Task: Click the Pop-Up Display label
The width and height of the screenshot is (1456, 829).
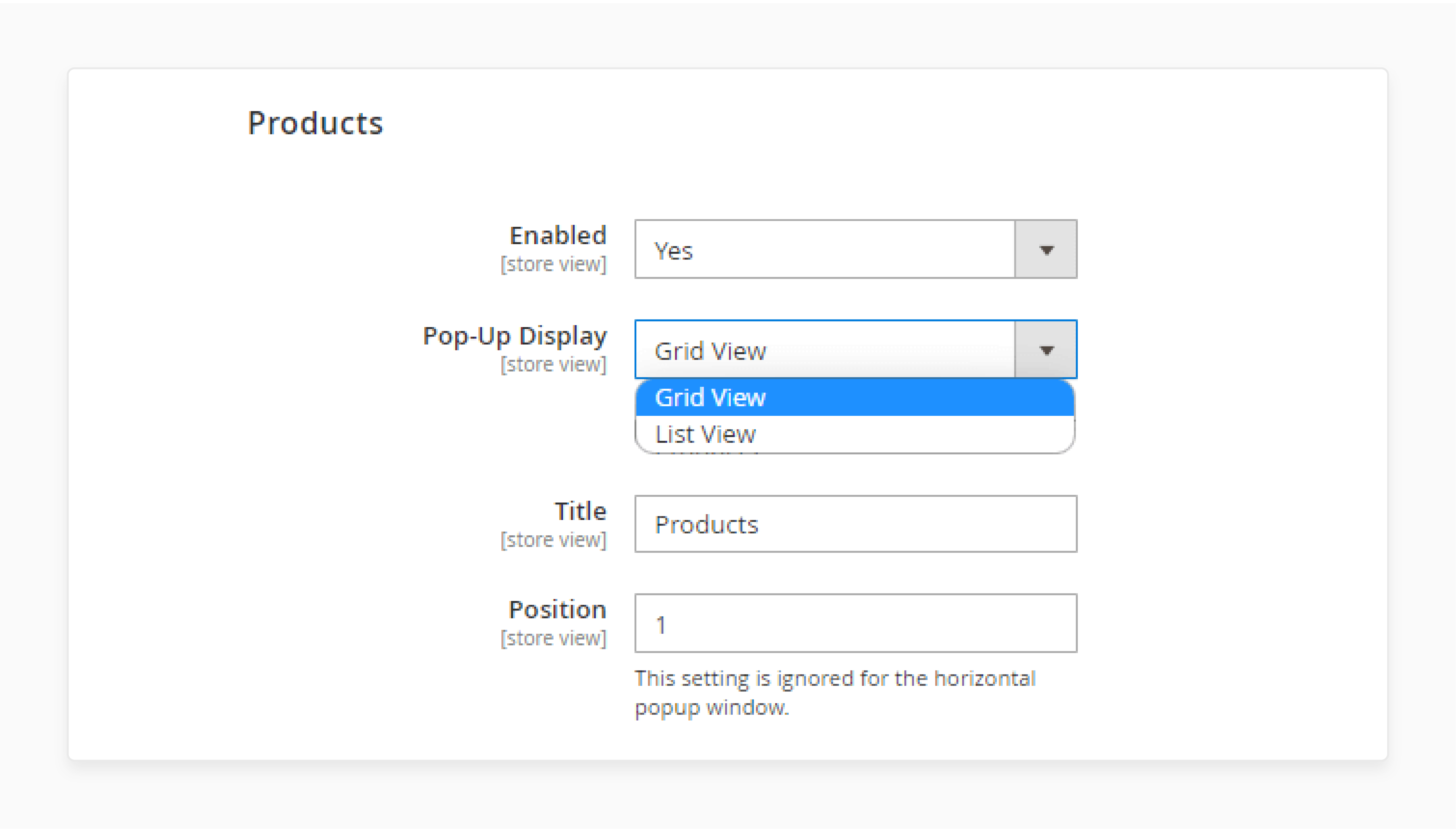Action: (514, 336)
